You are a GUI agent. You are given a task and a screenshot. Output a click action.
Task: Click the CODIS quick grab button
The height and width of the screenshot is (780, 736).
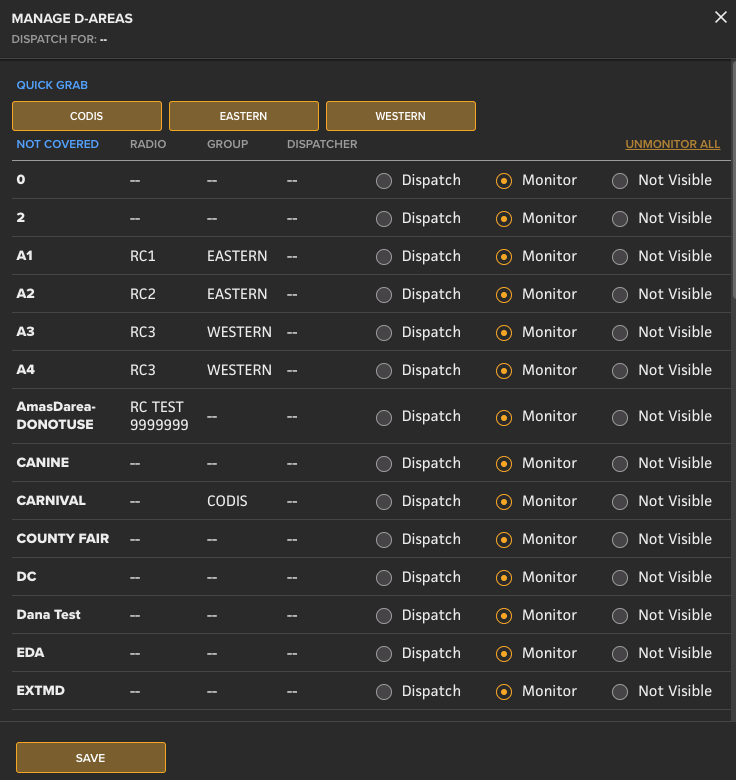click(87, 116)
